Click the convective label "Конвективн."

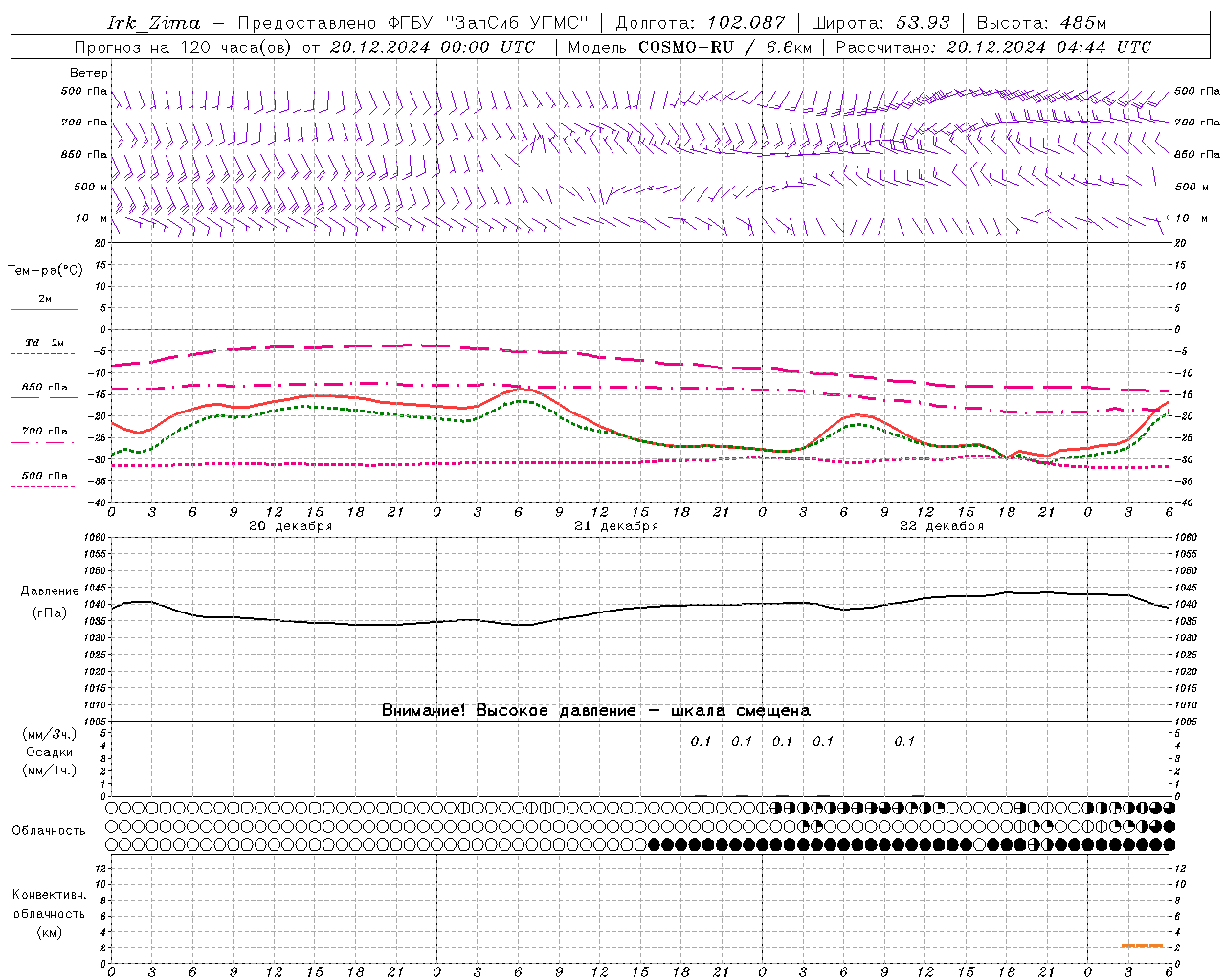(x=50, y=895)
